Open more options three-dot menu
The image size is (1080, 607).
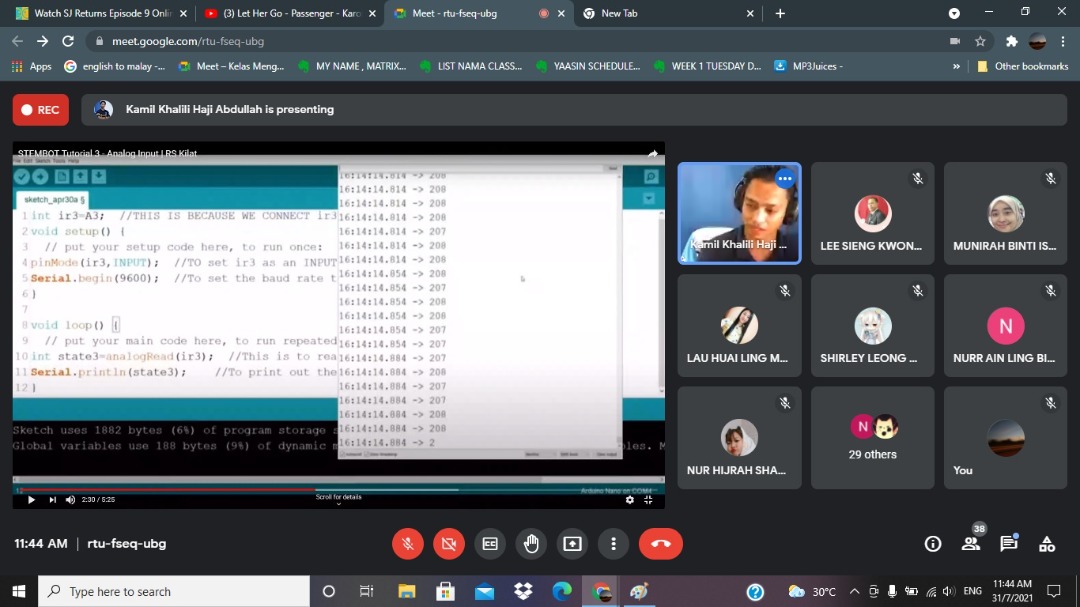[x=613, y=544]
